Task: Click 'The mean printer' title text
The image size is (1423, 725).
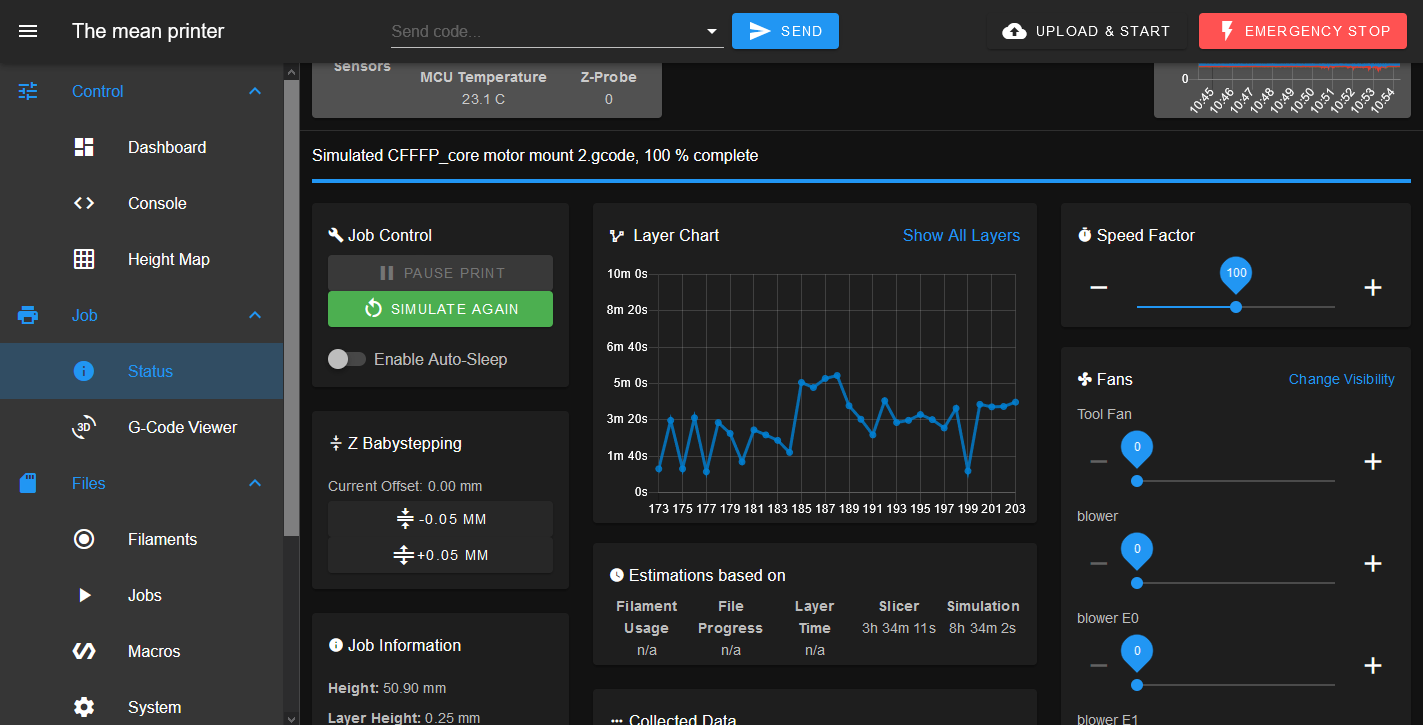Action: pos(148,31)
